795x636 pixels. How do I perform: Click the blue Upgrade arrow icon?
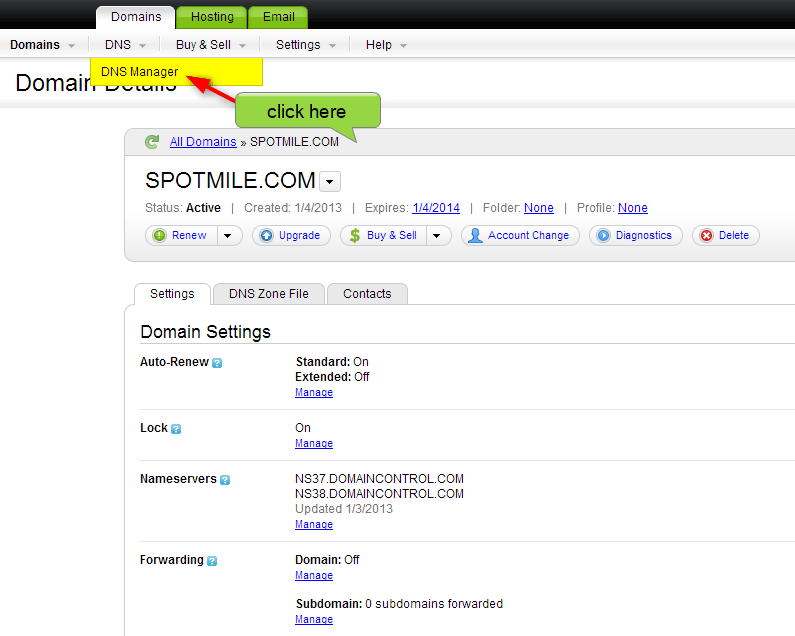click(267, 235)
